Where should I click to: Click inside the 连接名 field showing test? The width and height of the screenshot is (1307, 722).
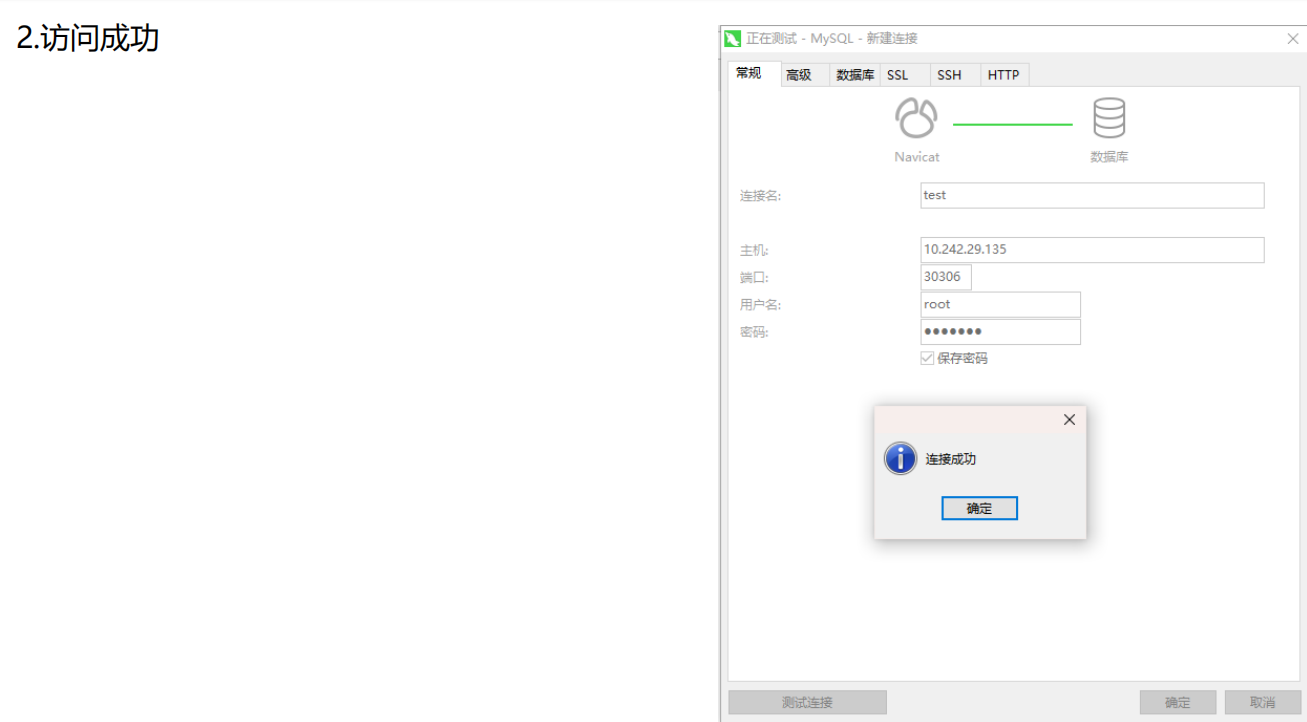(1090, 195)
